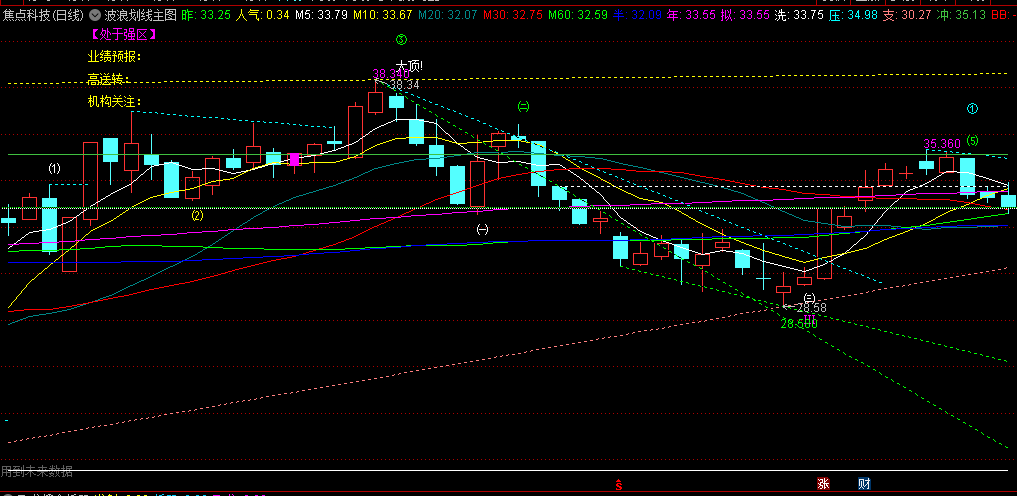Click the M10: 33.67 average label
1017x496 pixels.
(x=383, y=14)
